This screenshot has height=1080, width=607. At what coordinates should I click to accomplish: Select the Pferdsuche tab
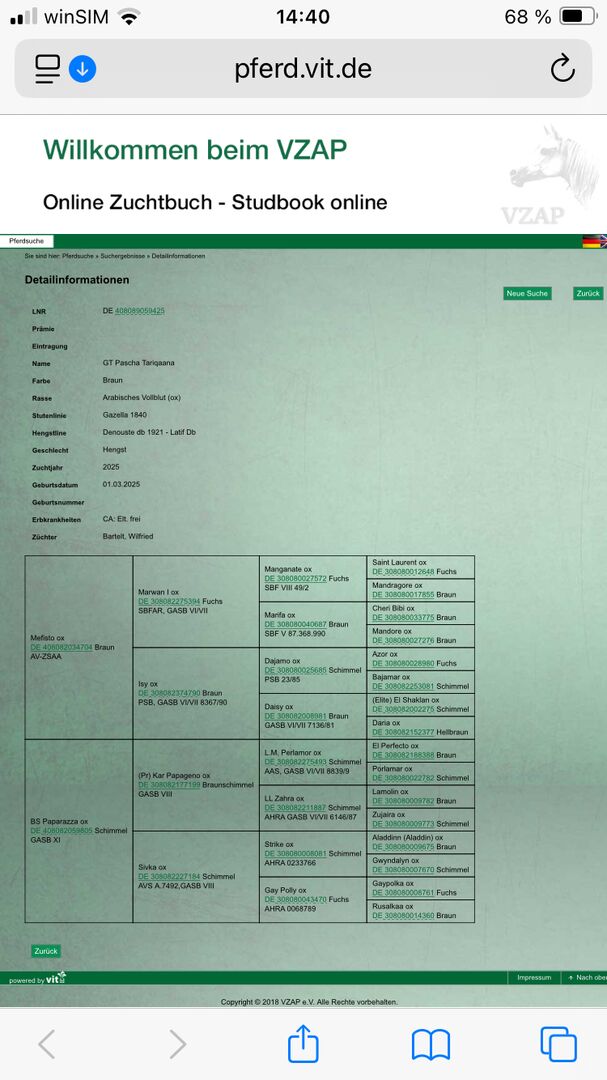pos(26,241)
